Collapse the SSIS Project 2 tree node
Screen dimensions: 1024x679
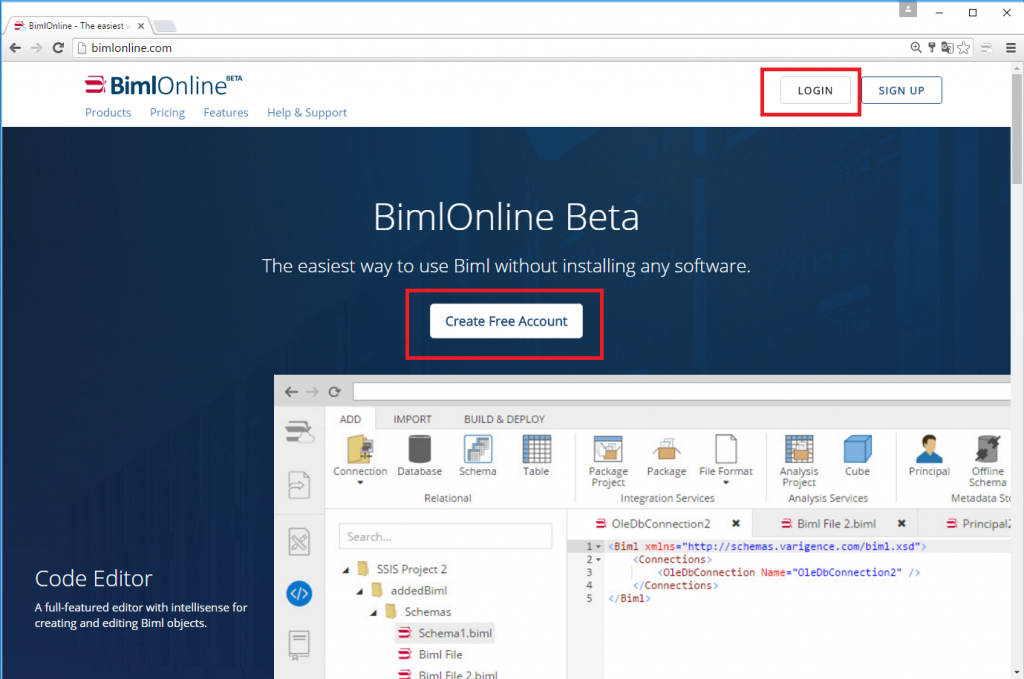point(346,570)
